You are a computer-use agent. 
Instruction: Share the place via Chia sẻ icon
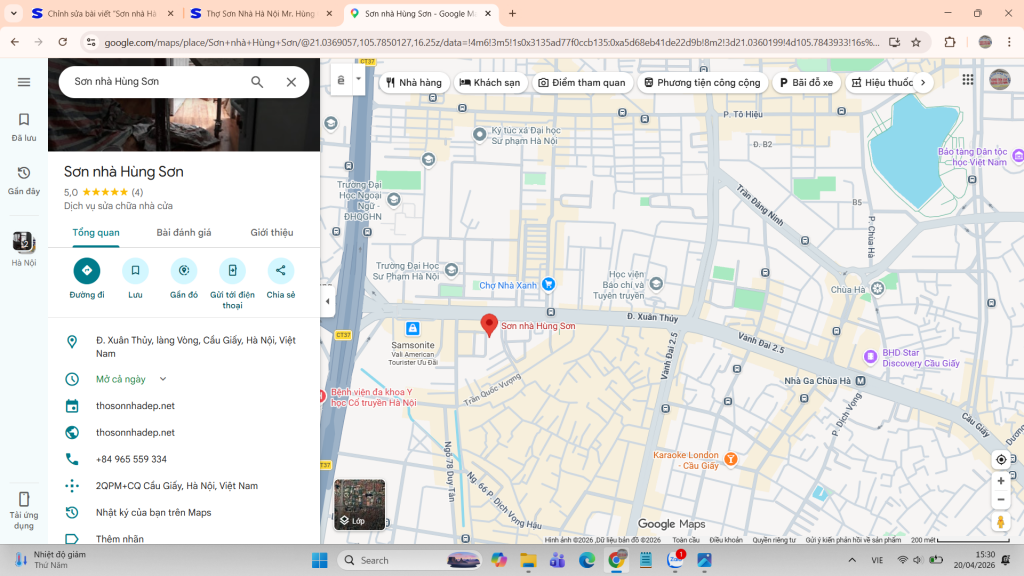[279, 270]
